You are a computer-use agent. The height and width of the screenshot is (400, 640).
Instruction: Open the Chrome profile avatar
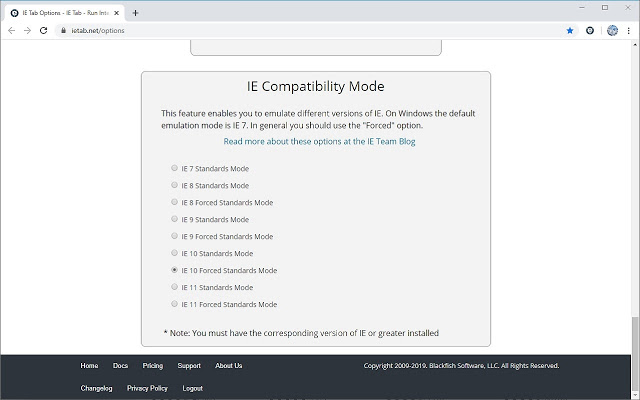(612, 31)
